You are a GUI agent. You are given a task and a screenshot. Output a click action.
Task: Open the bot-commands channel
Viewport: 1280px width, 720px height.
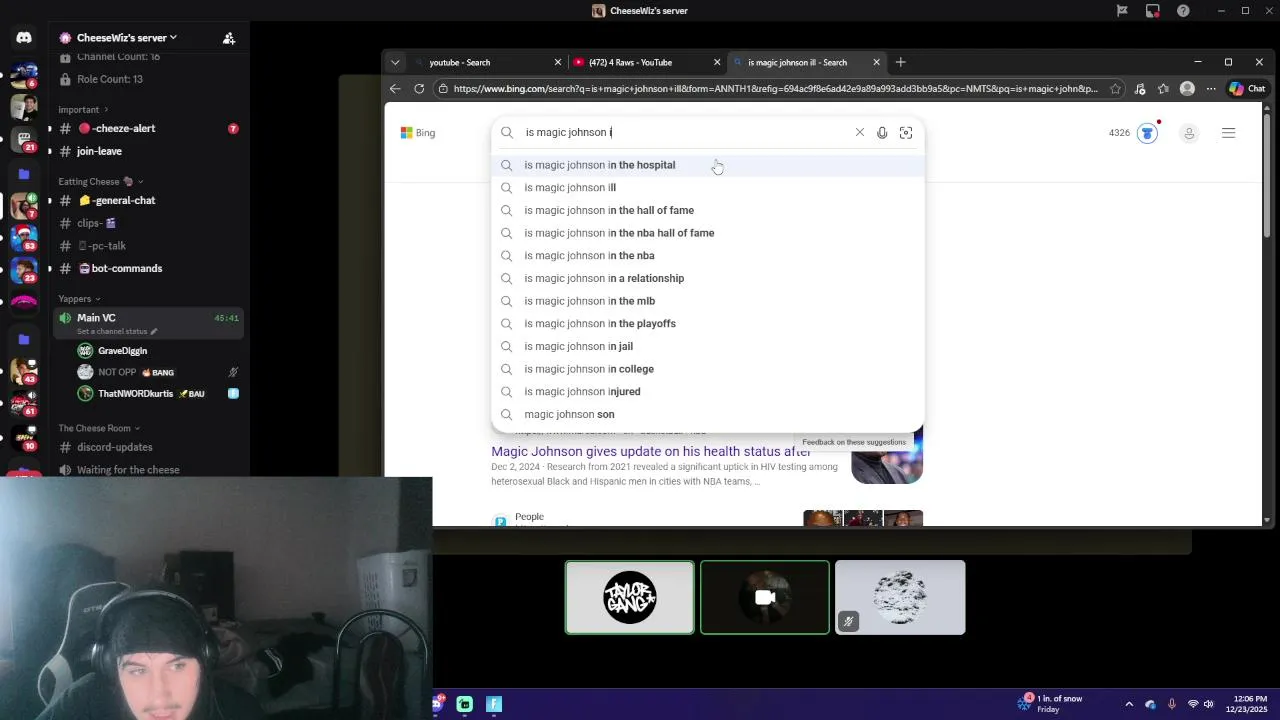147,268
